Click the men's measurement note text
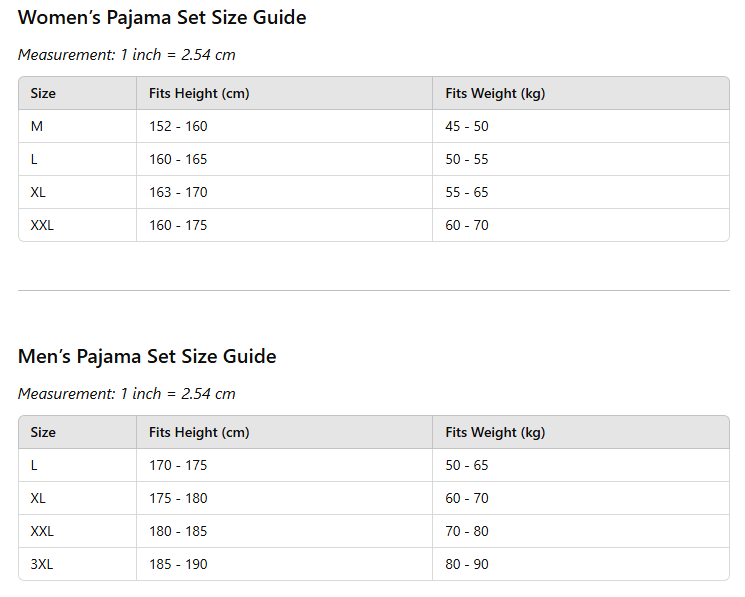 click(x=127, y=394)
